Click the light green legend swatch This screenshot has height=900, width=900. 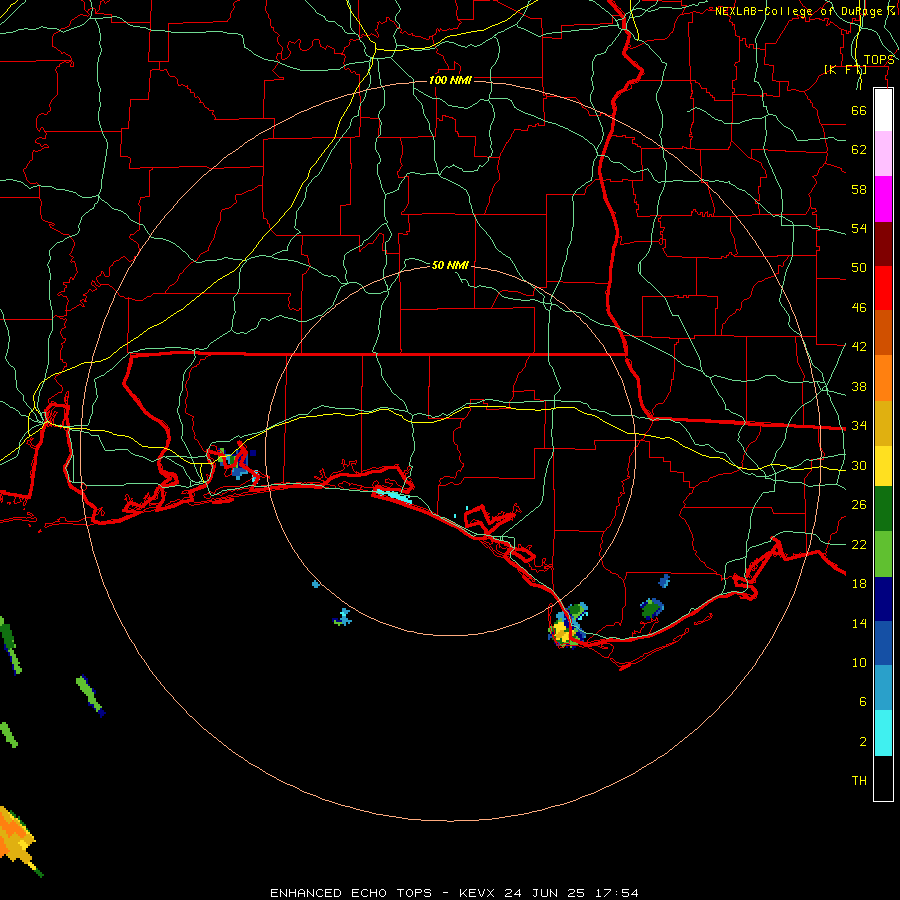(x=883, y=554)
